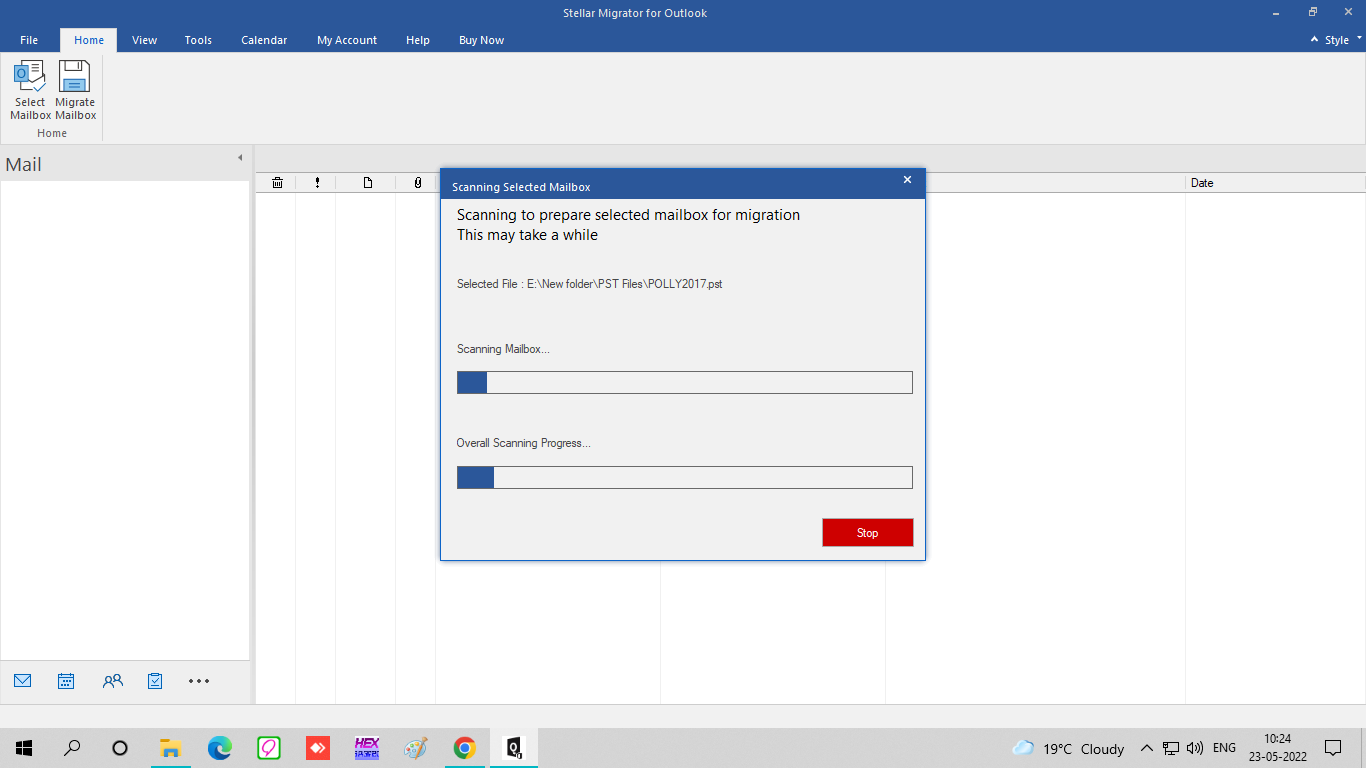Open the volume control in system tray

point(1194,748)
